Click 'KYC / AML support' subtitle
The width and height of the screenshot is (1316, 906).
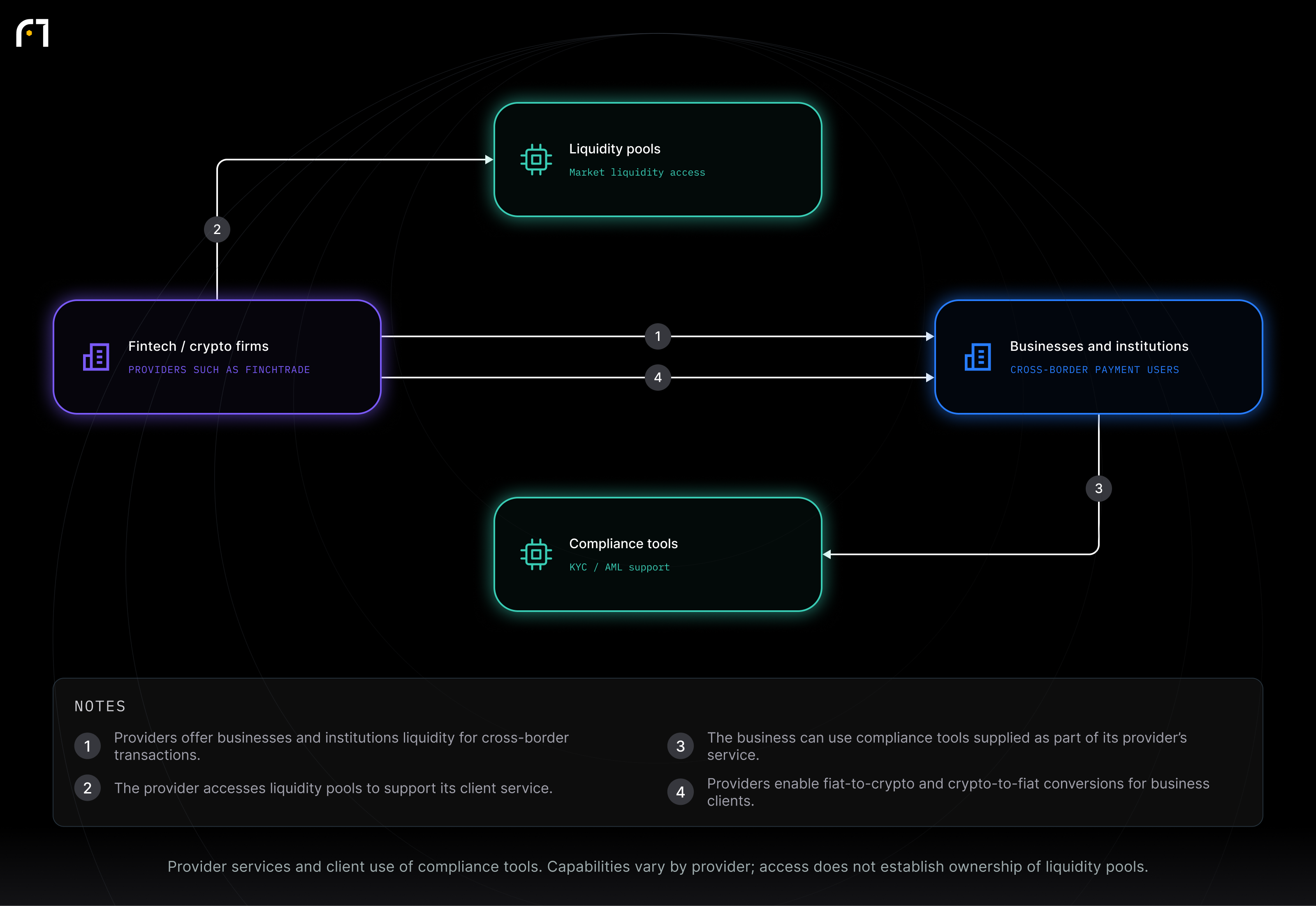point(619,567)
